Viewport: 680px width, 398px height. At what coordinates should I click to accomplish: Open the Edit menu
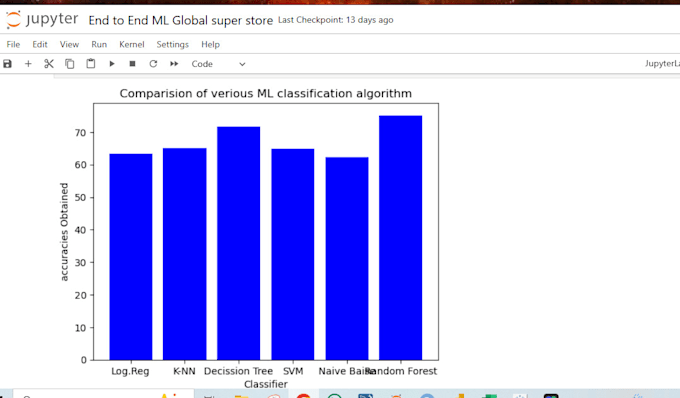39,44
